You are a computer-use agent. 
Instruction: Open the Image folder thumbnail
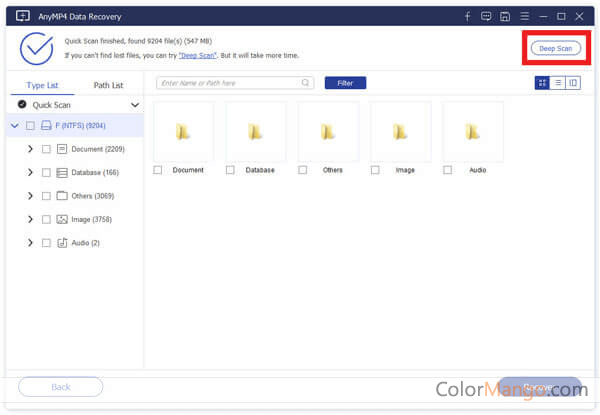pyautogui.click(x=400, y=132)
